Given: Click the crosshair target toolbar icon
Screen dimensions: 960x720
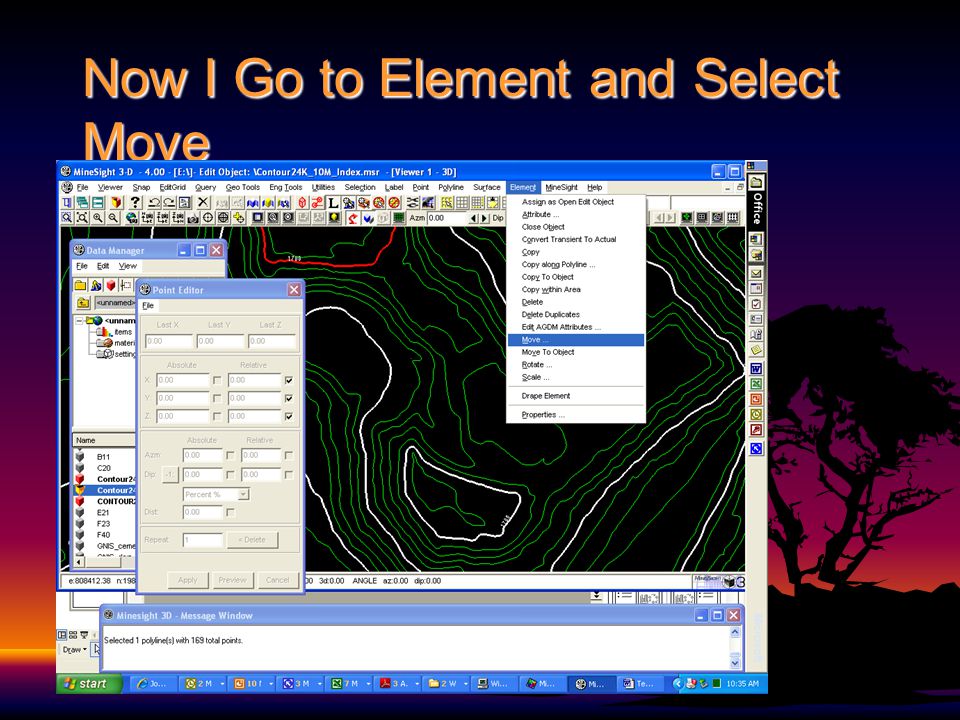Looking at the screenshot, I should point(208,217).
